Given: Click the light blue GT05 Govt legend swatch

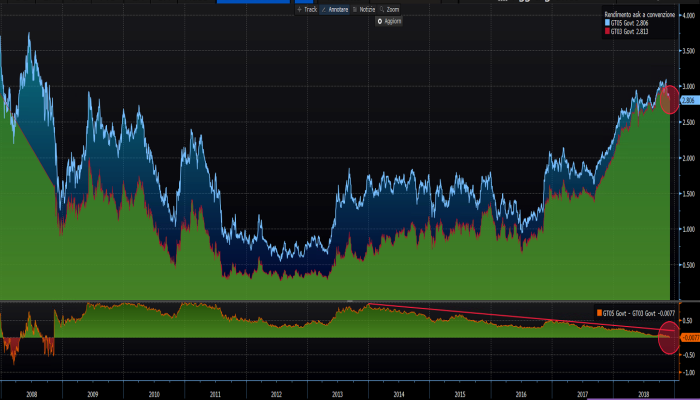Looking at the screenshot, I should (605, 23).
